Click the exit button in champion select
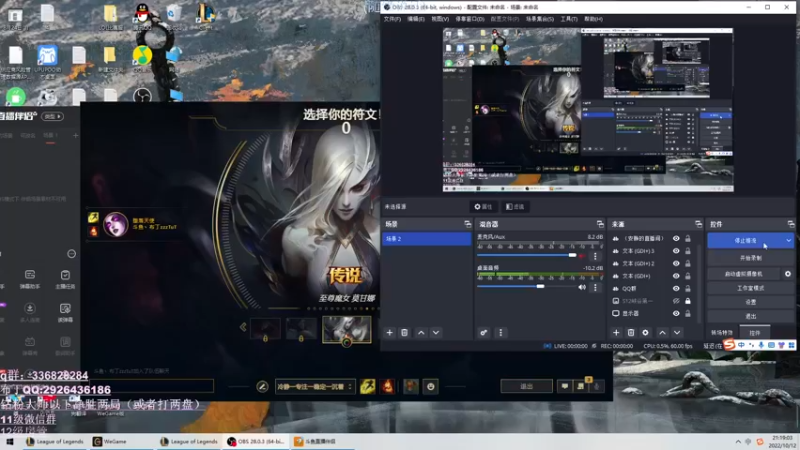 pyautogui.click(x=526, y=387)
